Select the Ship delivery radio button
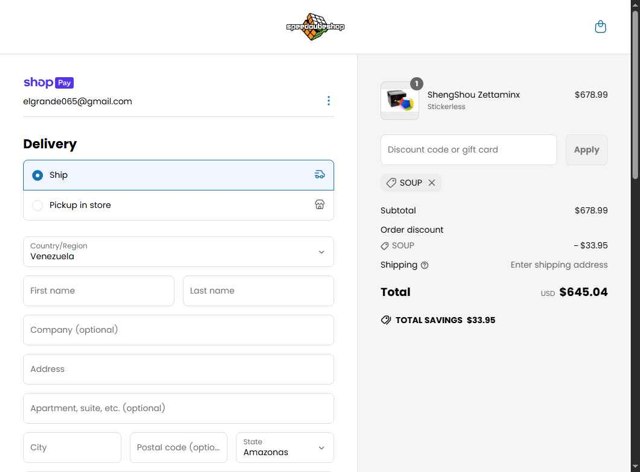 38,175
